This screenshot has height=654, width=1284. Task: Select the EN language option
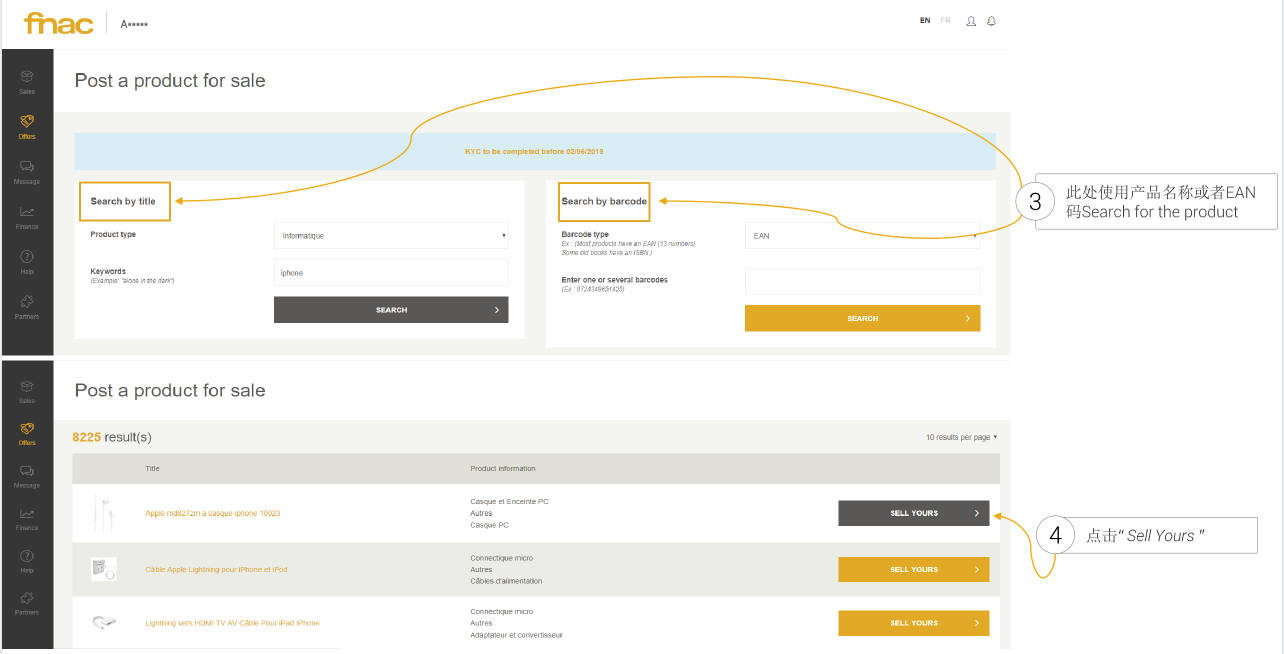tap(925, 21)
